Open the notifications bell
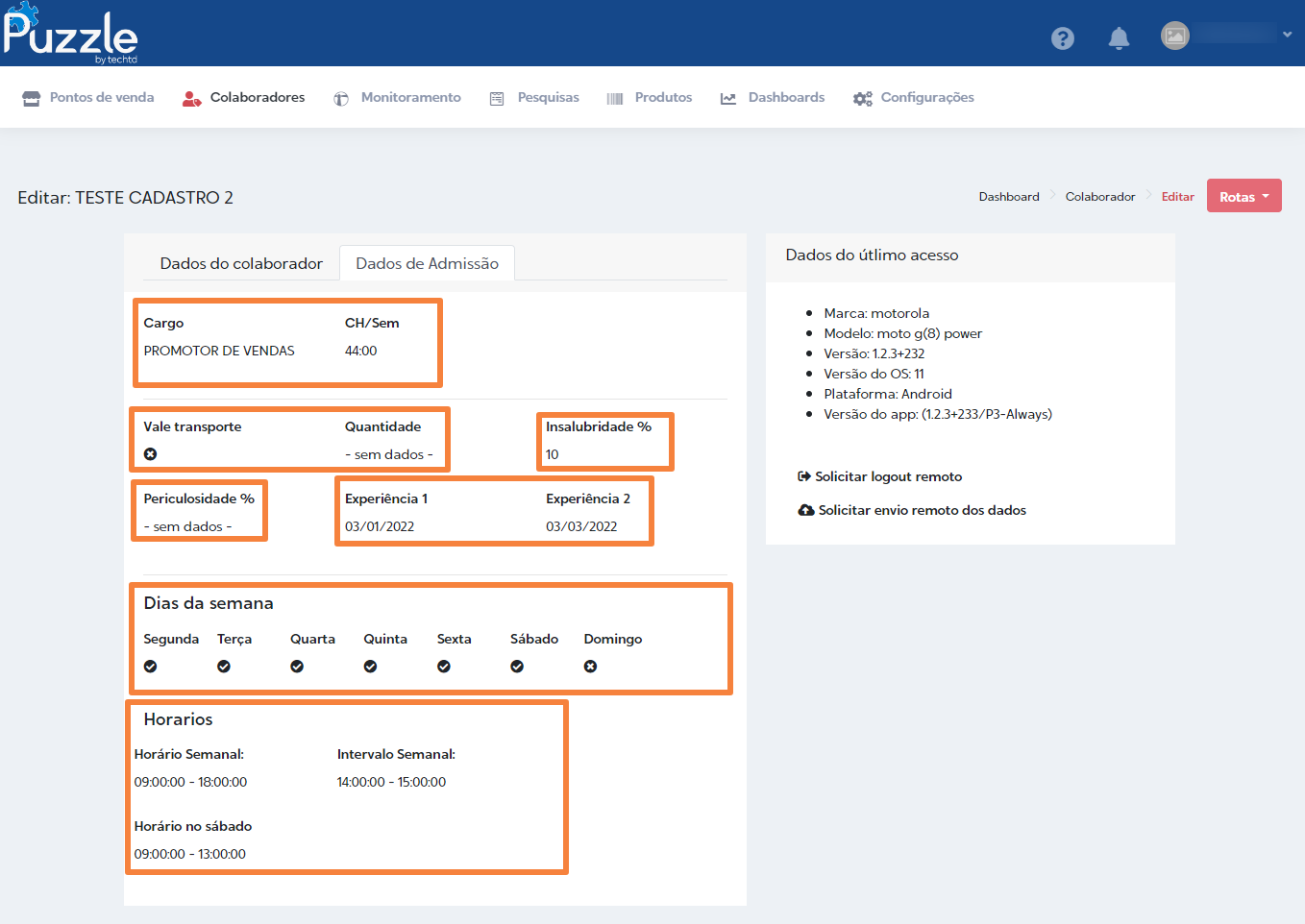 pyautogui.click(x=1119, y=38)
